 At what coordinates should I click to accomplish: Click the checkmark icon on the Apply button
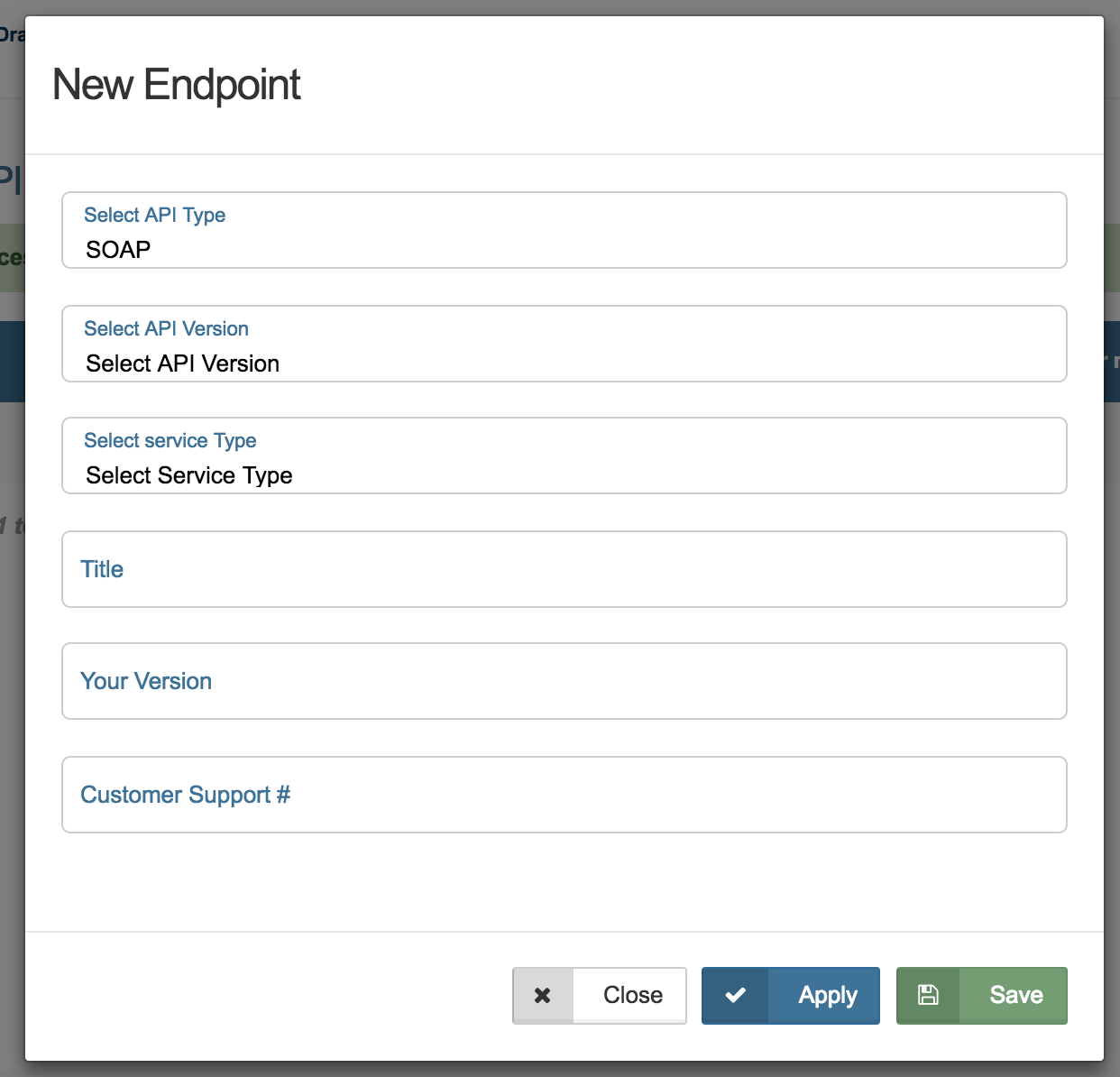tap(736, 995)
